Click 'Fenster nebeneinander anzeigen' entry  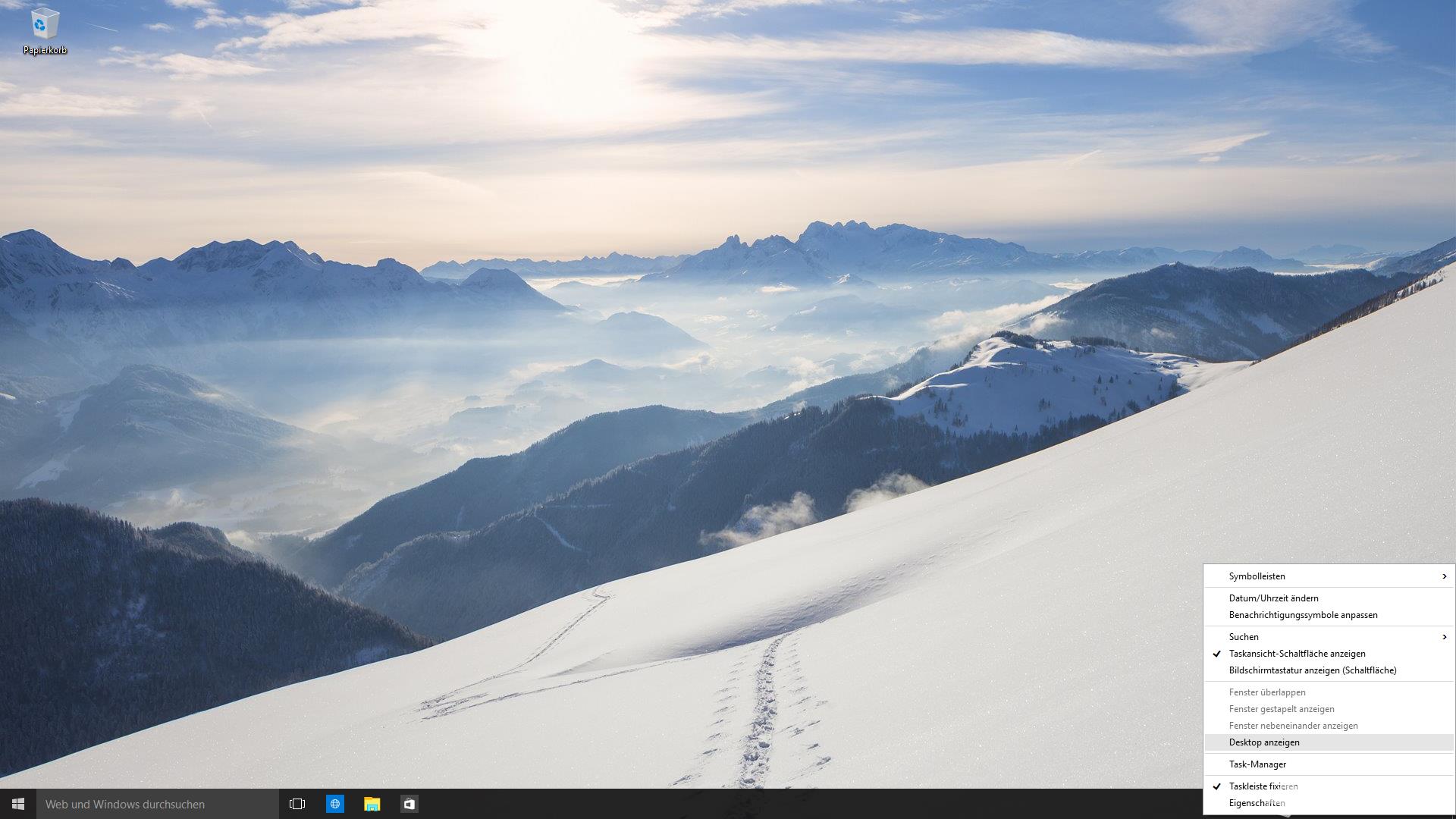1329,726
